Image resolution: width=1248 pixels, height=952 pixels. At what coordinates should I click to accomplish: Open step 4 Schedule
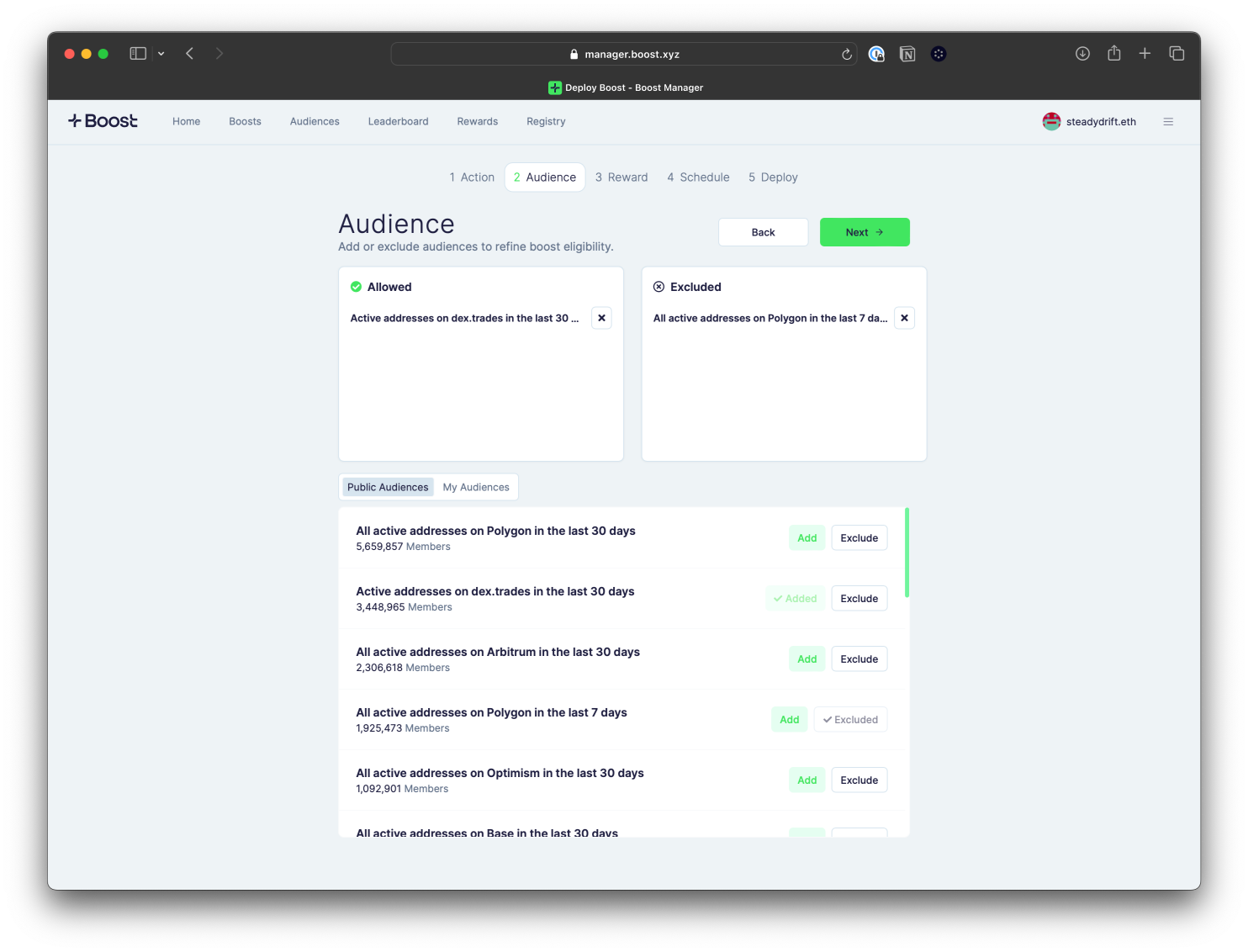(x=698, y=177)
